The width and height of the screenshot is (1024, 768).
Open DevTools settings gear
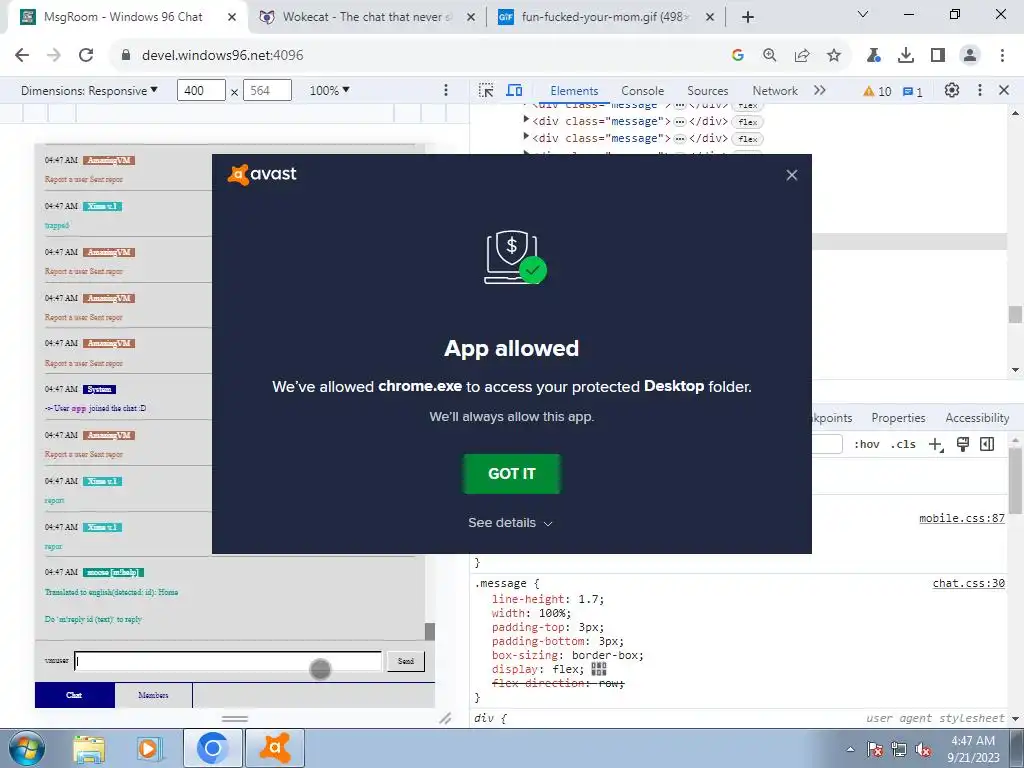pyautogui.click(x=952, y=90)
